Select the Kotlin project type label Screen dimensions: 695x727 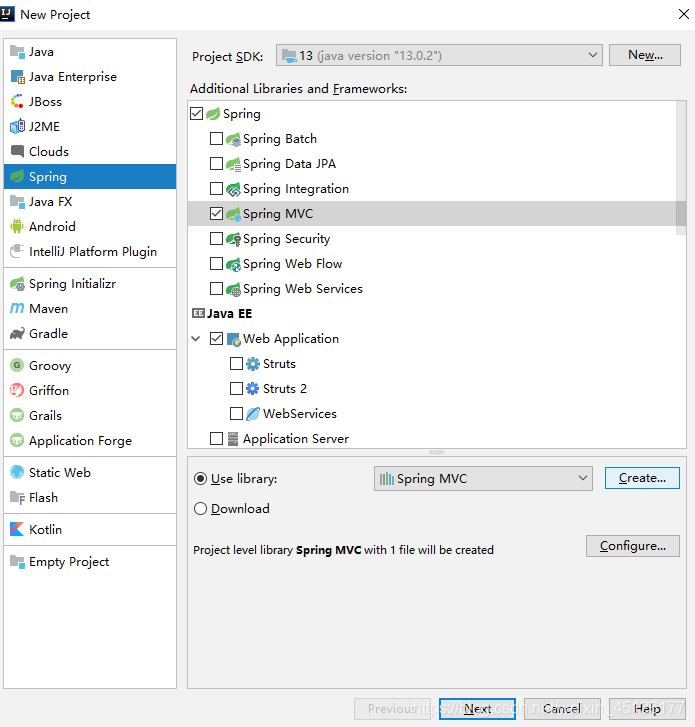point(45,529)
